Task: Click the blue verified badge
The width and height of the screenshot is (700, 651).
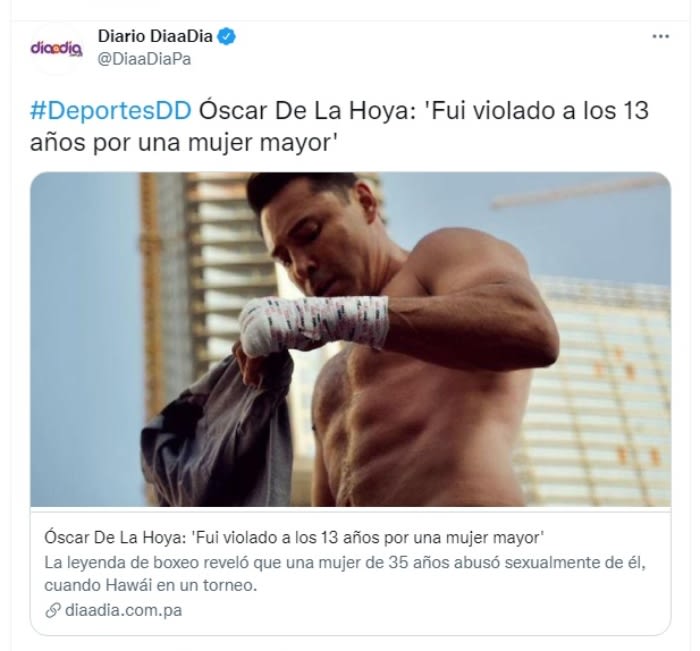Action: click(x=226, y=36)
